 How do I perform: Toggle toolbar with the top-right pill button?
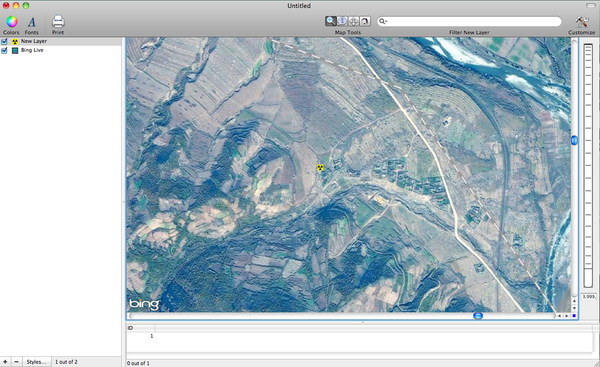pos(591,5)
